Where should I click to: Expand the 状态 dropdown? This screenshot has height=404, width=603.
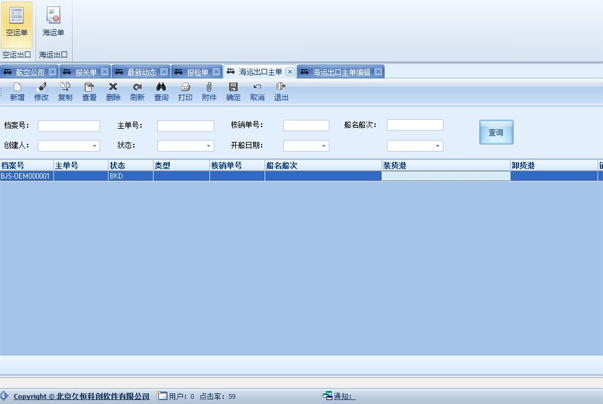tap(209, 146)
